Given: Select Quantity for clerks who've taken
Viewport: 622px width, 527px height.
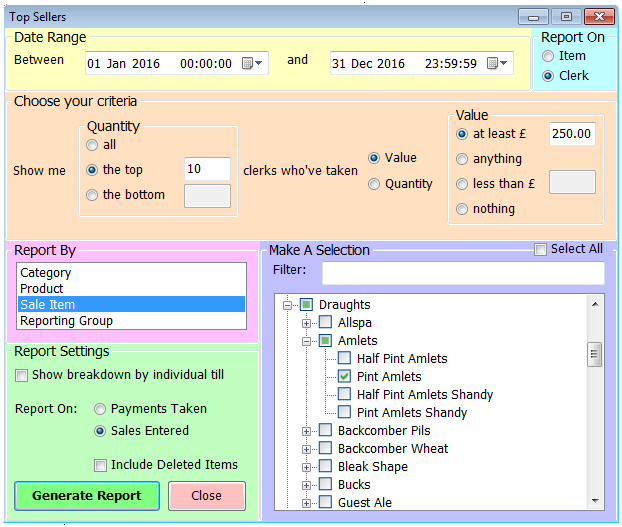Looking at the screenshot, I should click(x=374, y=184).
